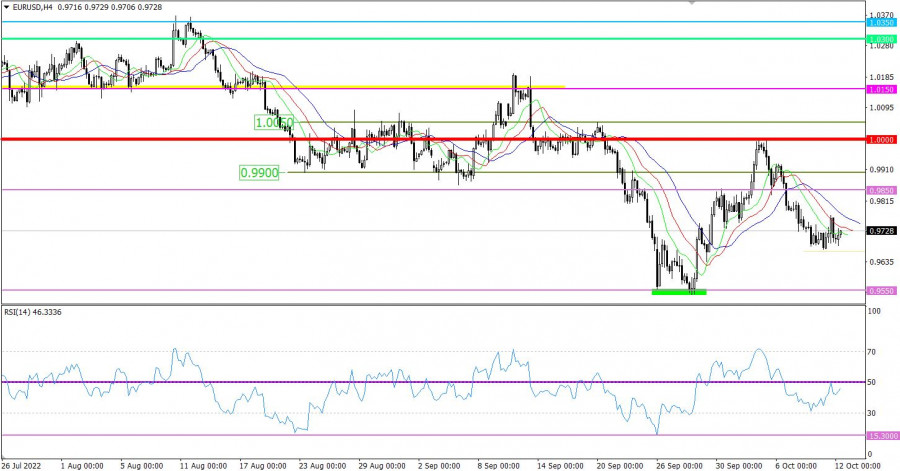
Task: Click the purple 0.9850 price tag
Action: point(881,189)
